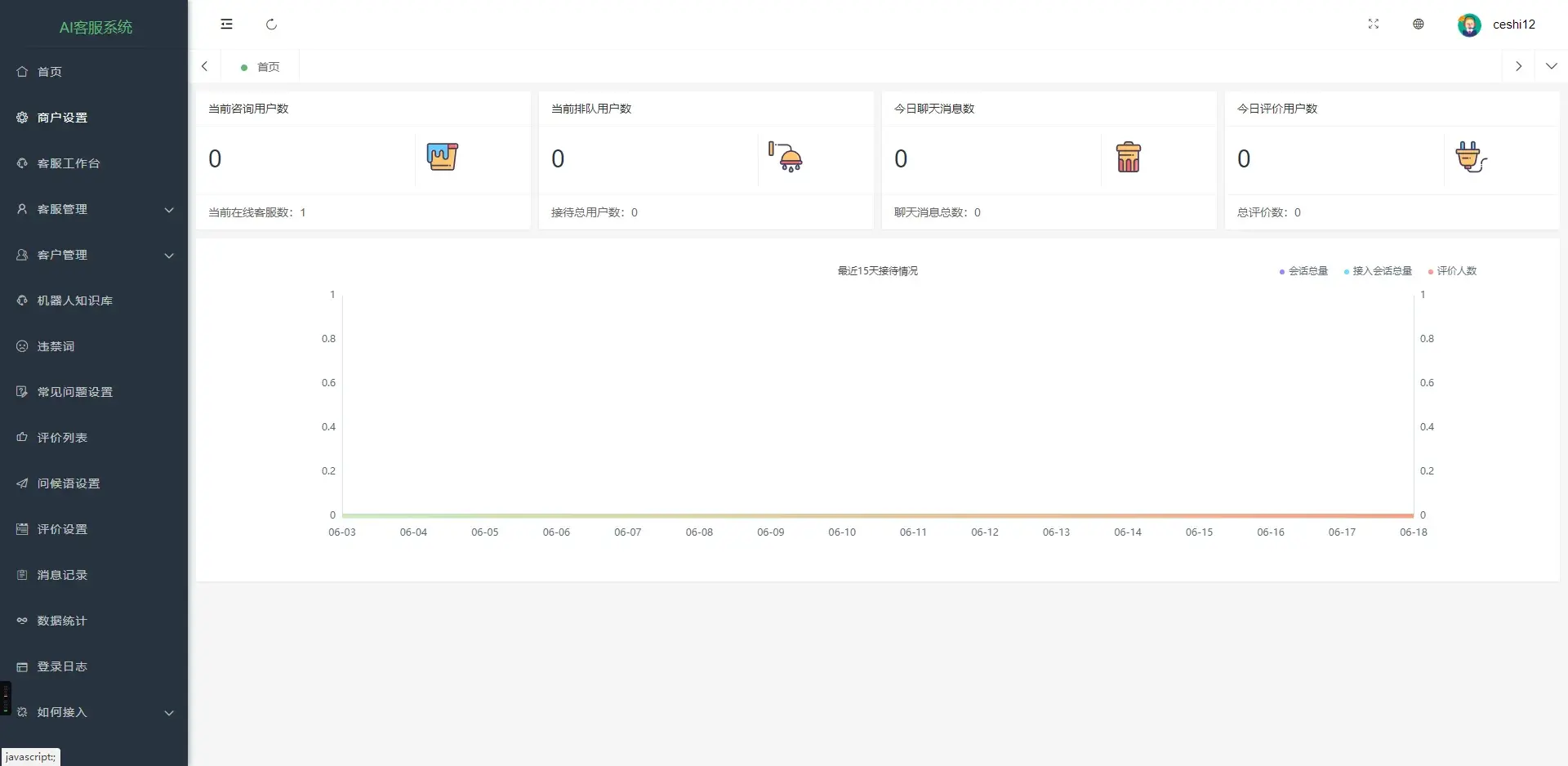This screenshot has width=1568, height=766.
Task: Toggle the 会话总量 legend series
Action: pyautogui.click(x=1303, y=271)
